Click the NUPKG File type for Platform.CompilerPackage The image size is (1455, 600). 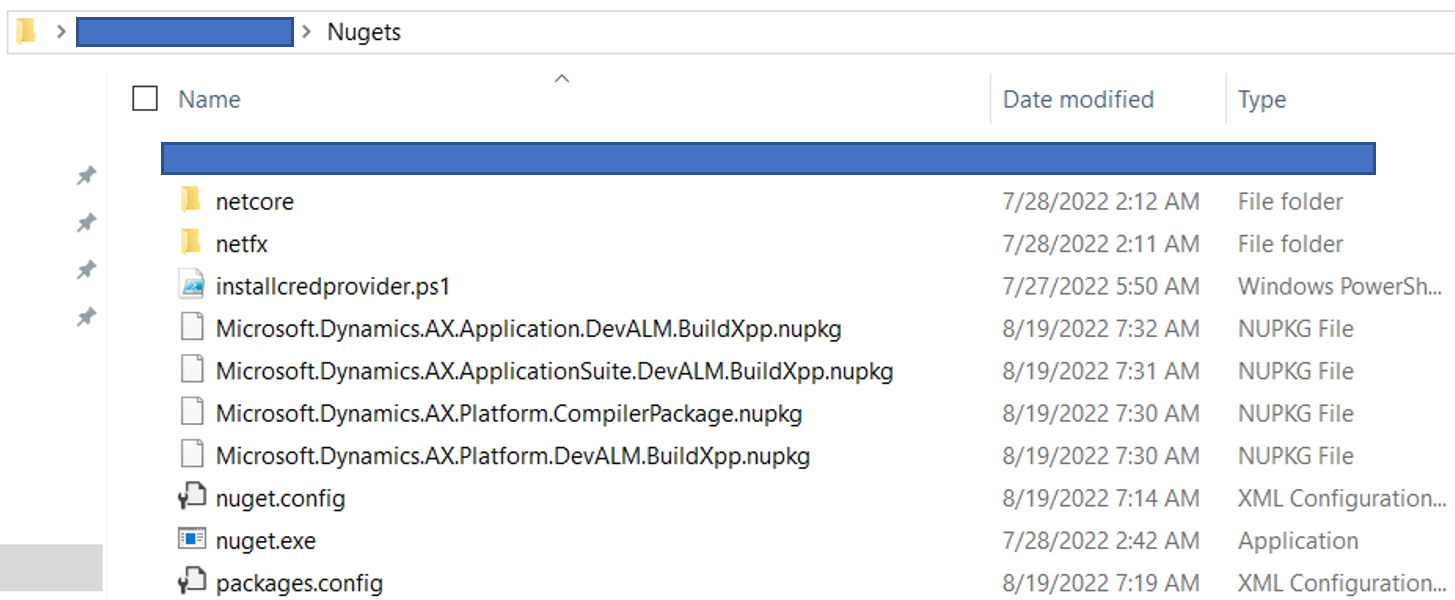point(1296,413)
